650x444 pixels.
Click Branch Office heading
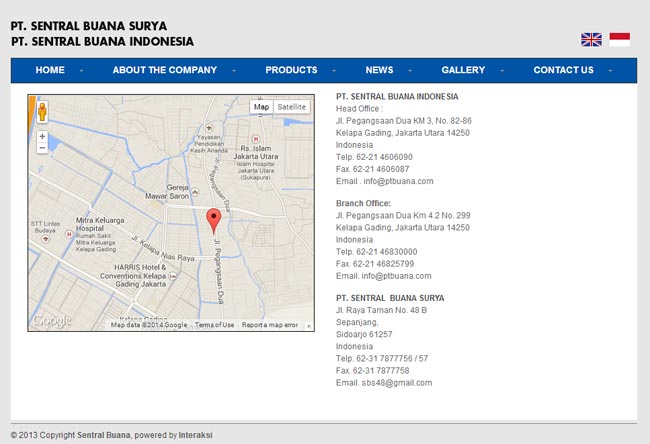click(363, 203)
